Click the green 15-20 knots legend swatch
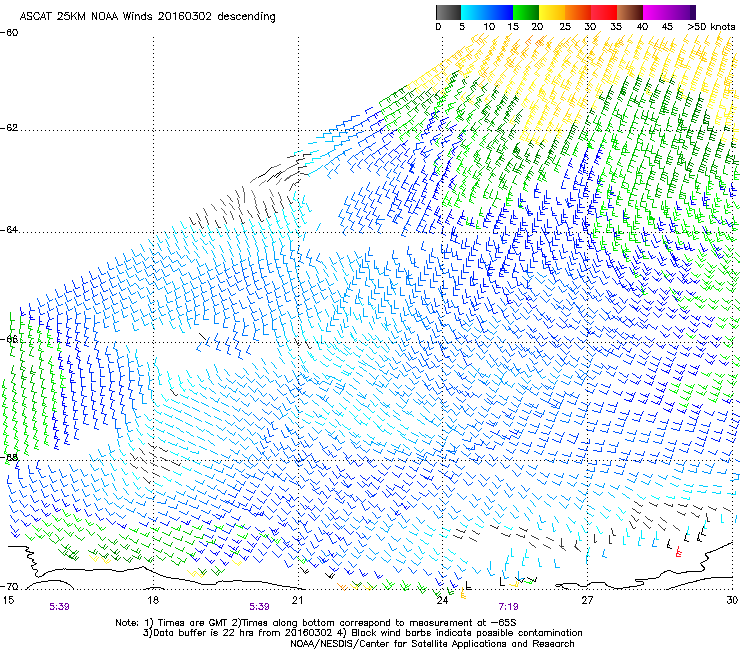This screenshot has width=740, height=650. [x=526, y=12]
